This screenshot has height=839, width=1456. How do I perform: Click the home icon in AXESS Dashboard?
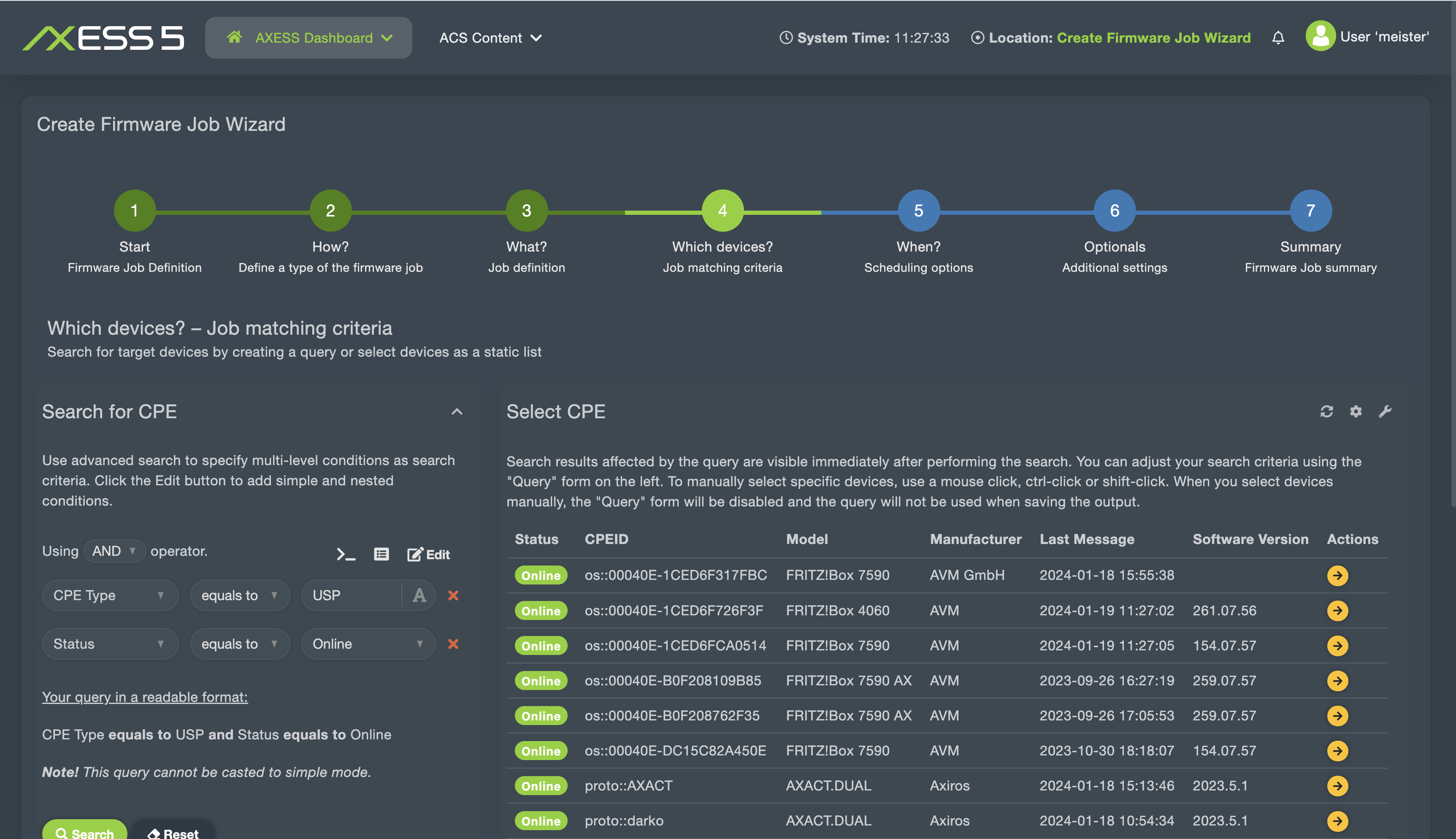tap(234, 38)
